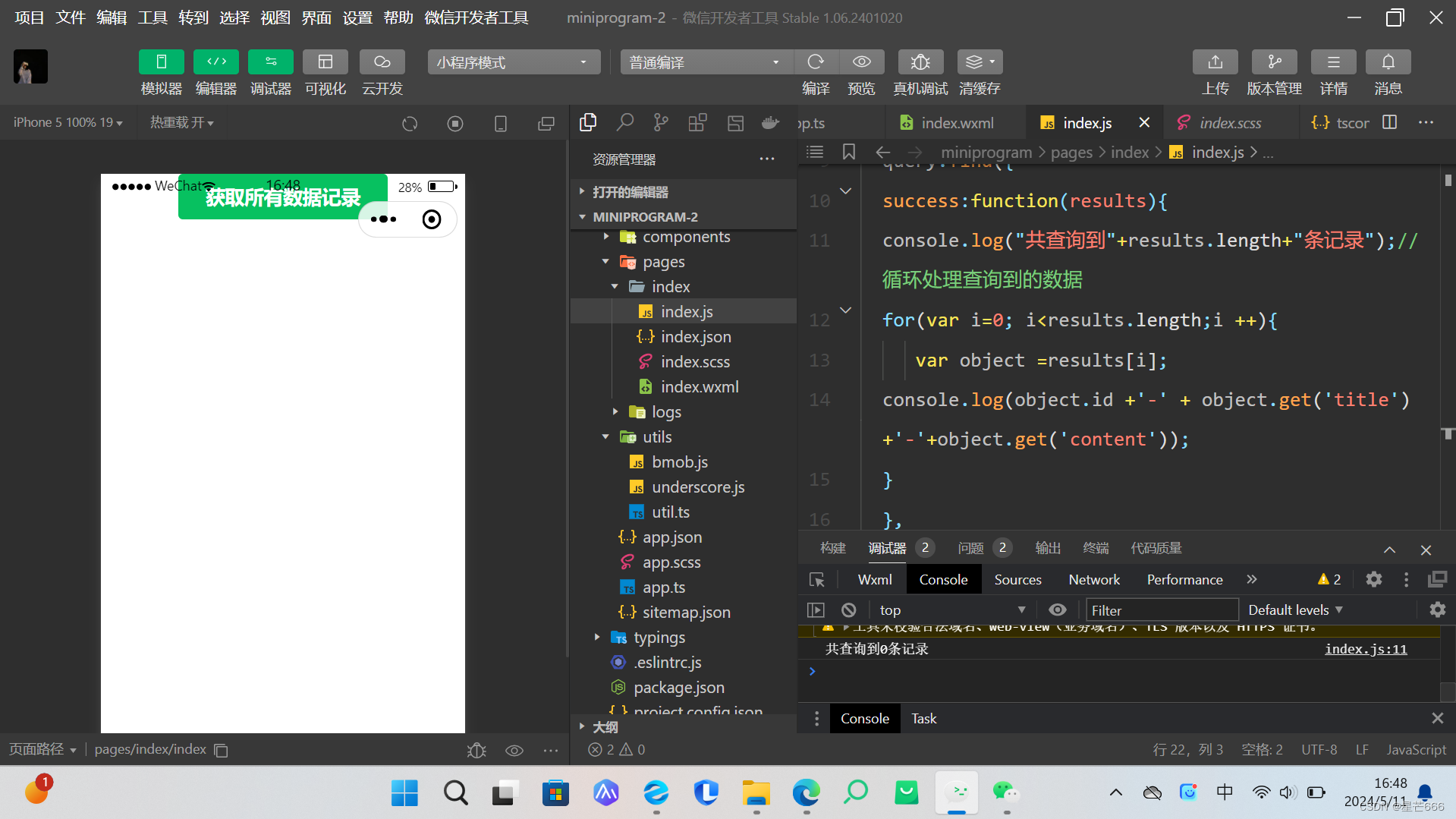Toggle the eye icon in bottom status bar
The image size is (1456, 819).
[x=514, y=750]
